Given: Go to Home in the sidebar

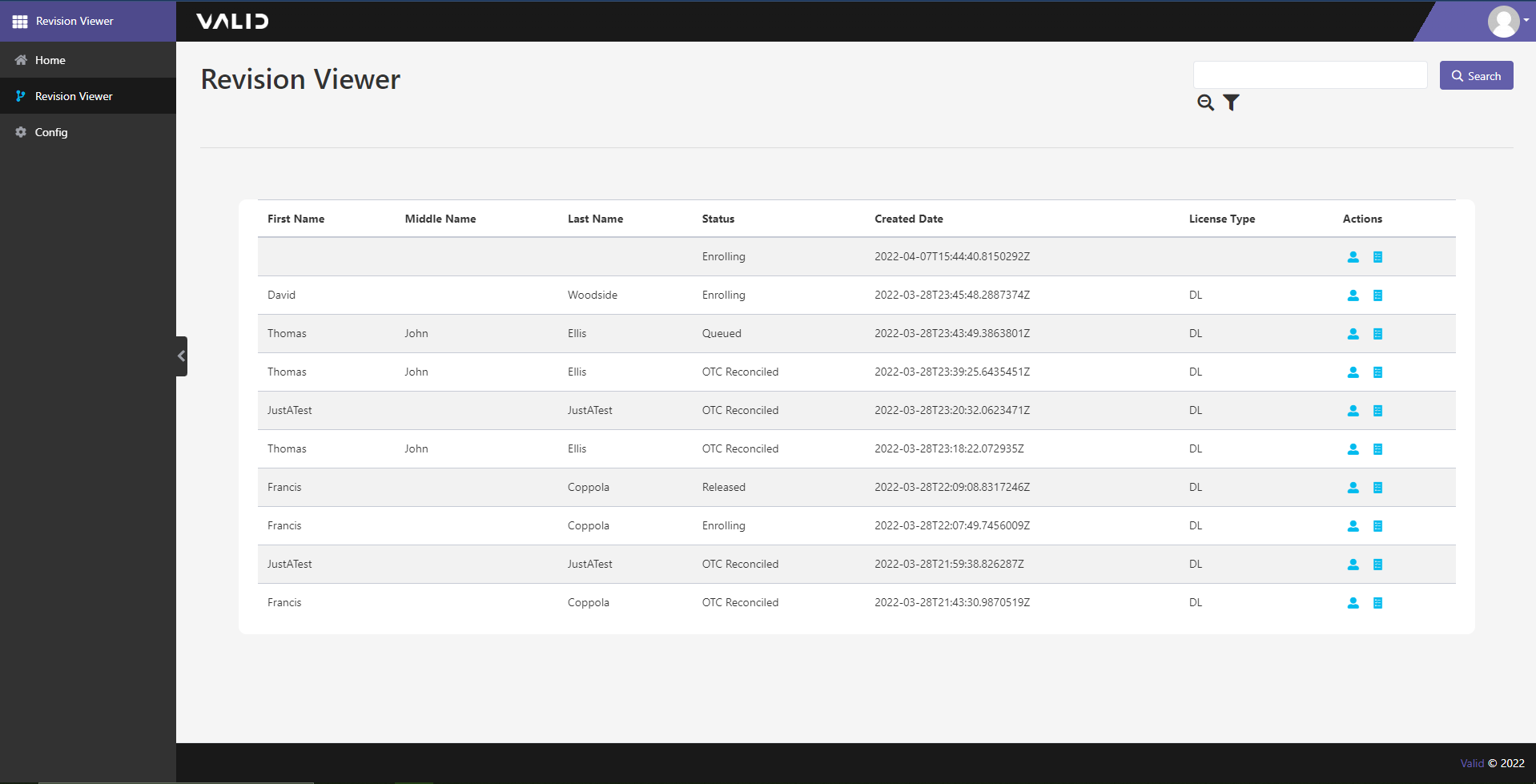Looking at the screenshot, I should [x=50, y=60].
